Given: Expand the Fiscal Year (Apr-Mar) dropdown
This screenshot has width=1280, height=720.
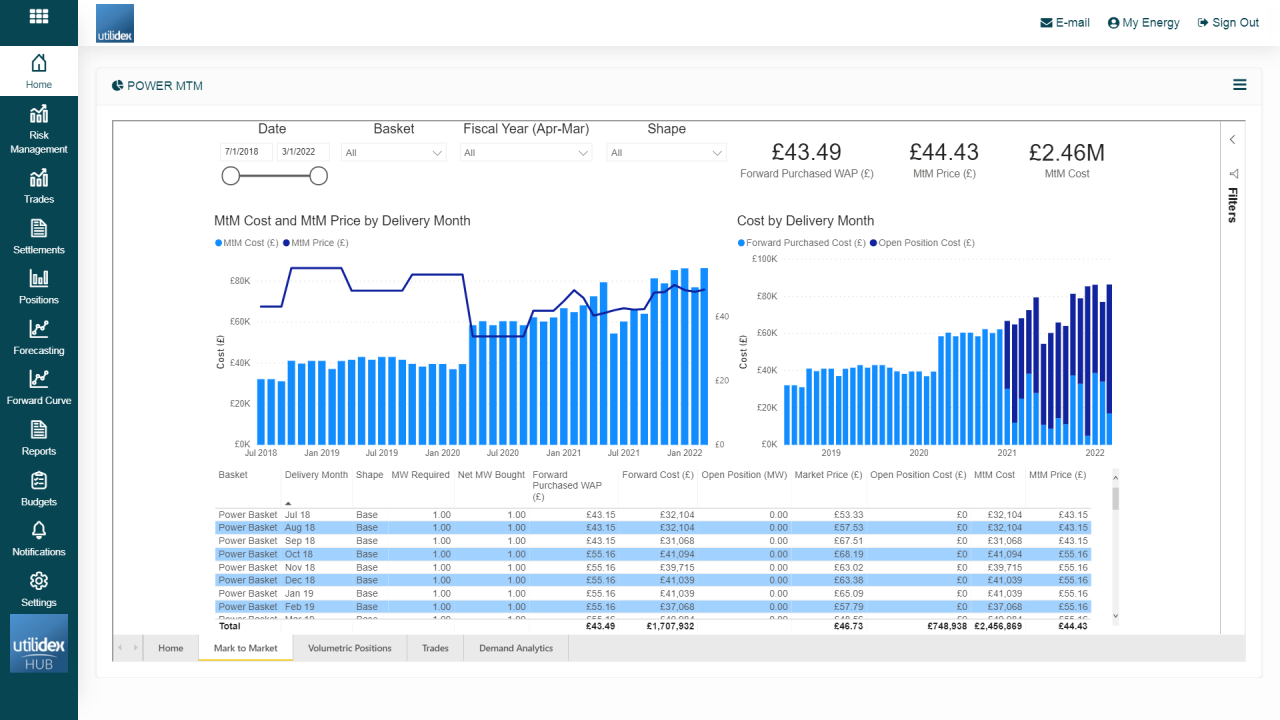Looking at the screenshot, I should [x=526, y=153].
